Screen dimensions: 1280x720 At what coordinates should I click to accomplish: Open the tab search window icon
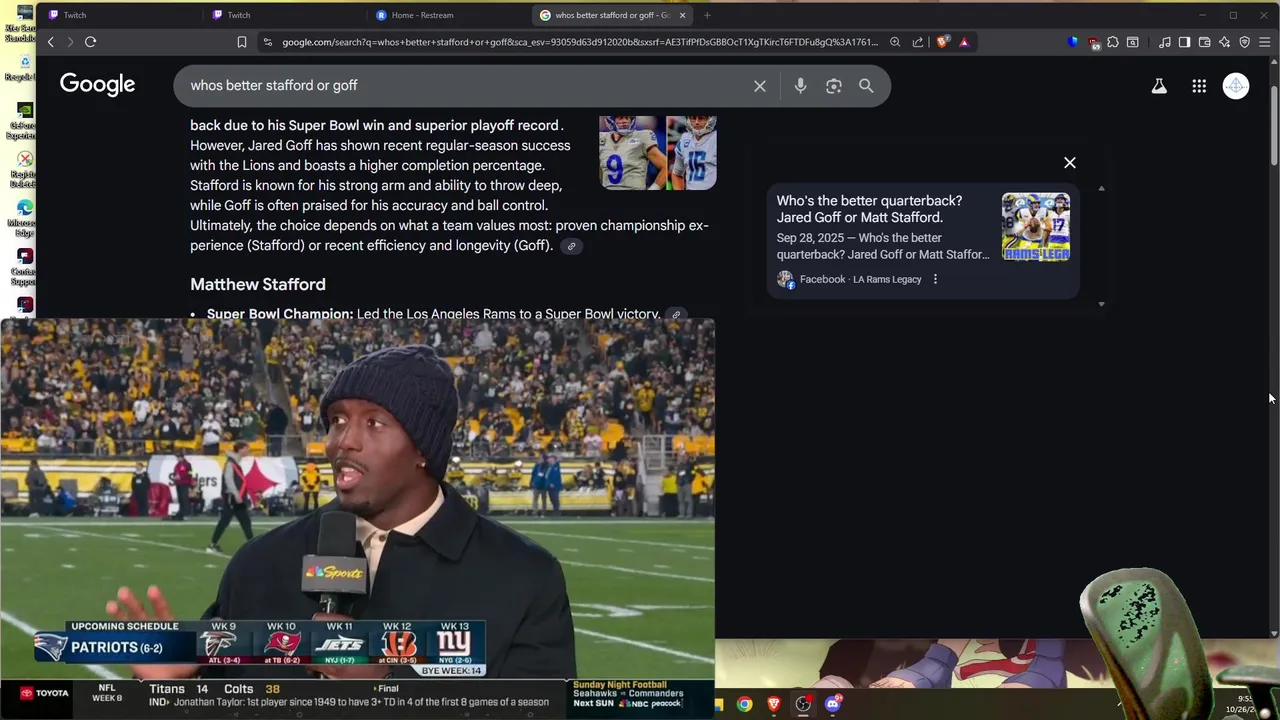click(x=1133, y=42)
